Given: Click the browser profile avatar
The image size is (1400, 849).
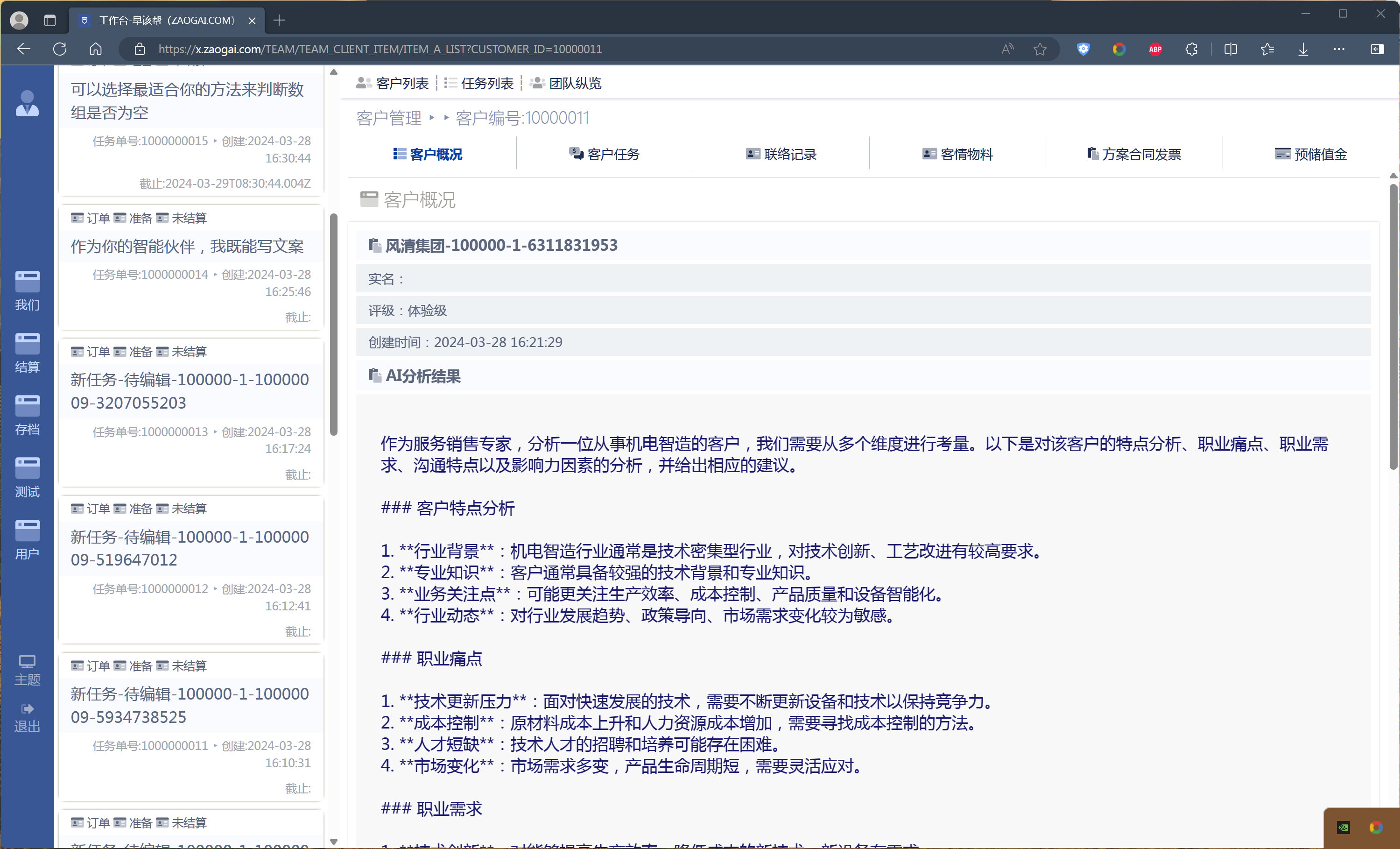Looking at the screenshot, I should pyautogui.click(x=19, y=21).
